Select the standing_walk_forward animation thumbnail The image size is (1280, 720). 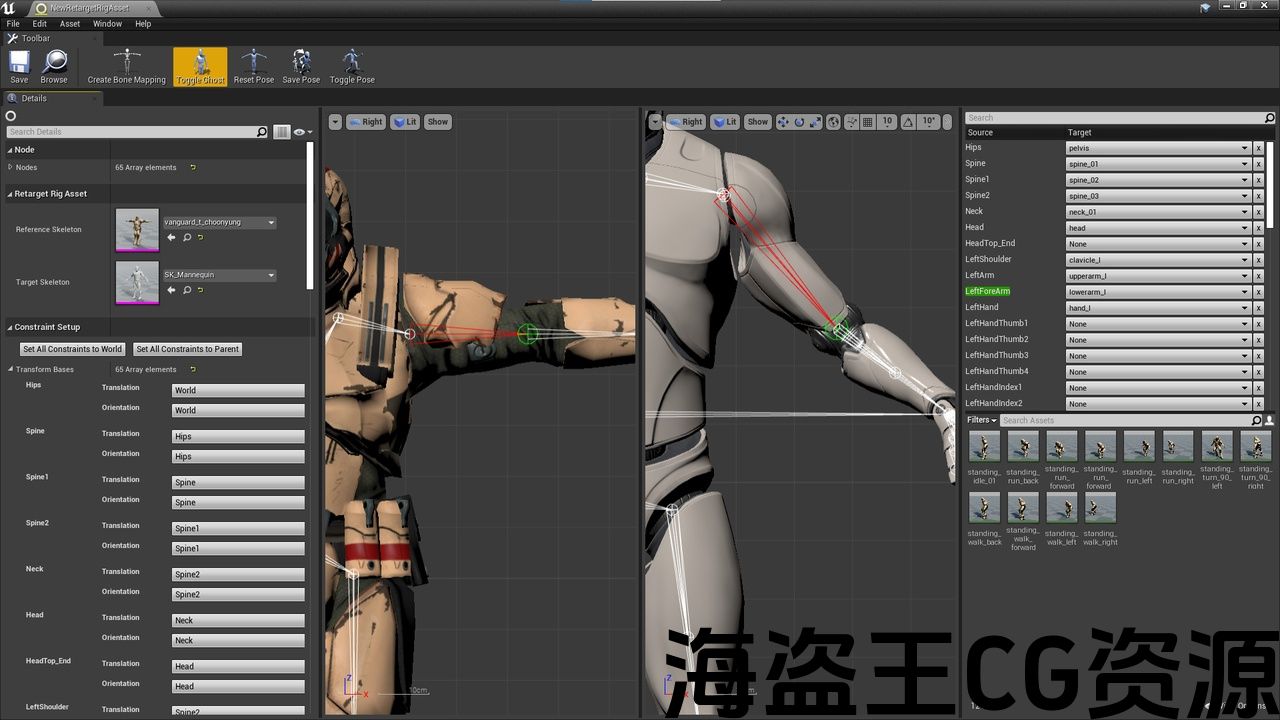1023,508
